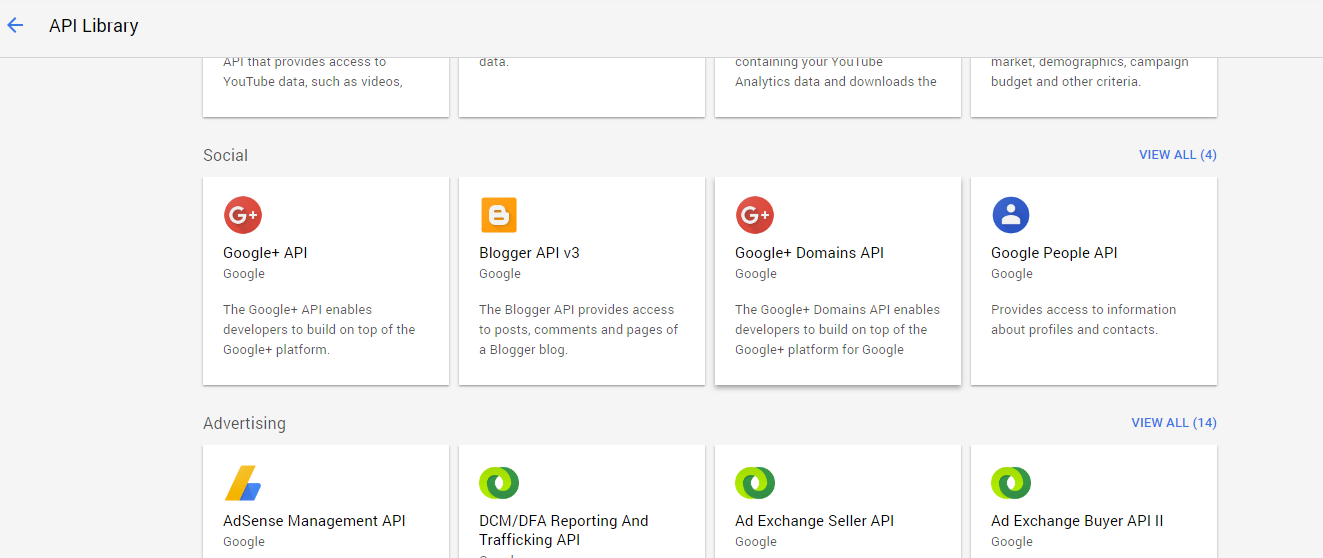
Task: Select the Blogger API v3 title
Action: point(529,253)
